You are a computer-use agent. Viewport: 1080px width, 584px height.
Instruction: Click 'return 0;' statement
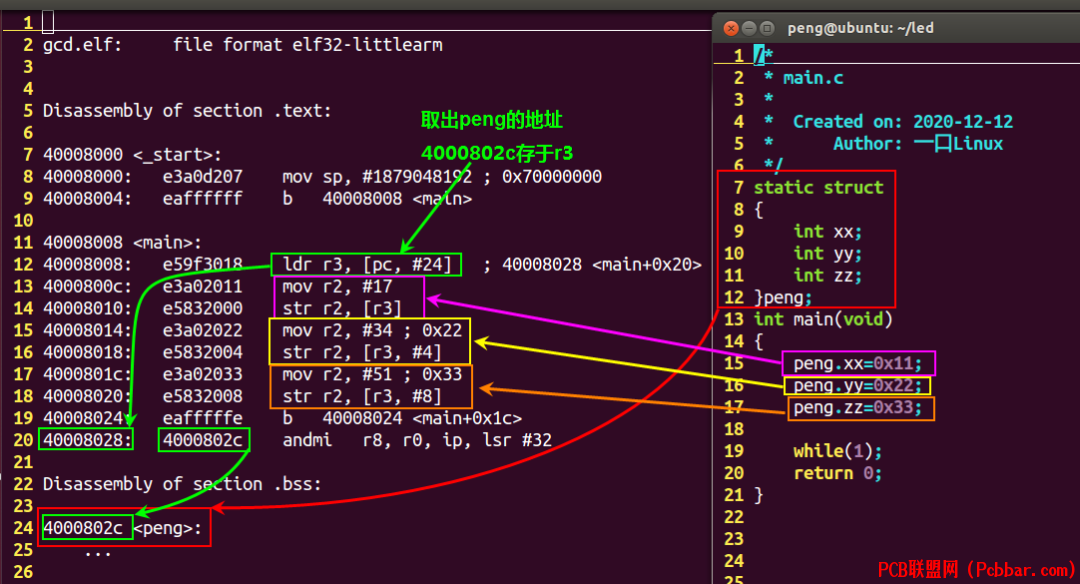[x=838, y=473]
